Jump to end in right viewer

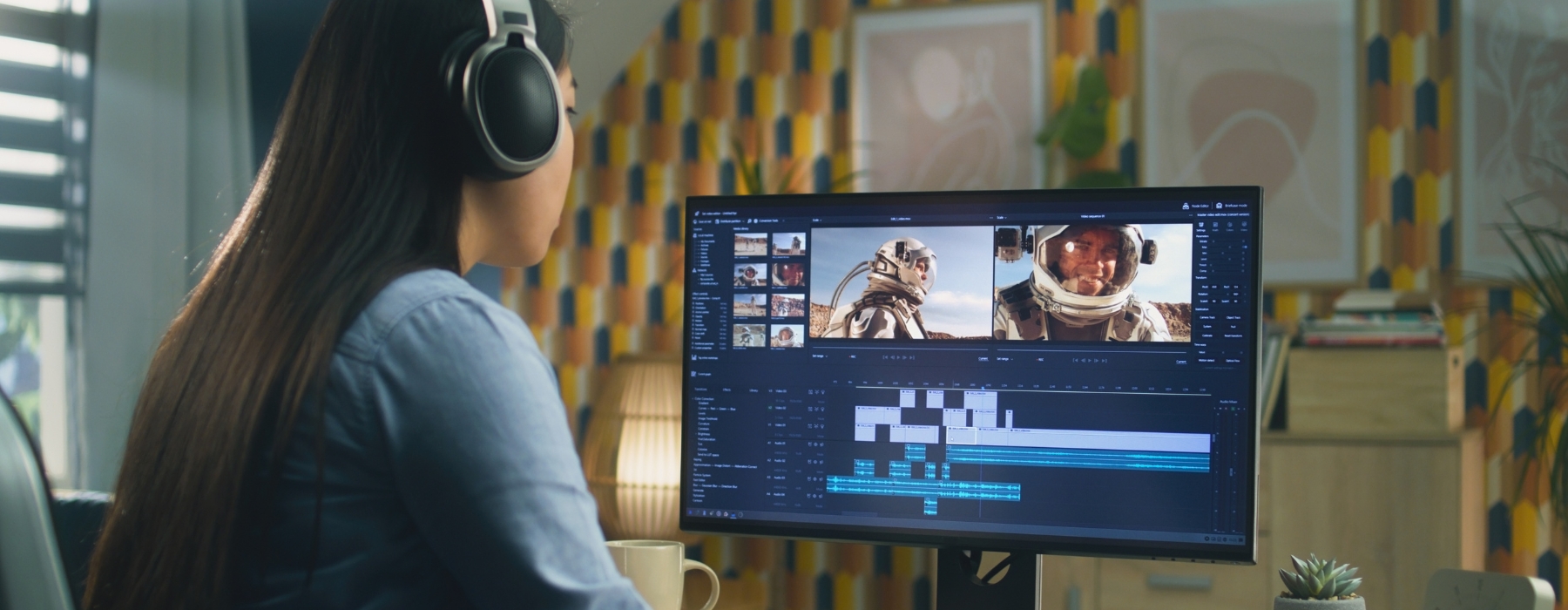click(1104, 361)
